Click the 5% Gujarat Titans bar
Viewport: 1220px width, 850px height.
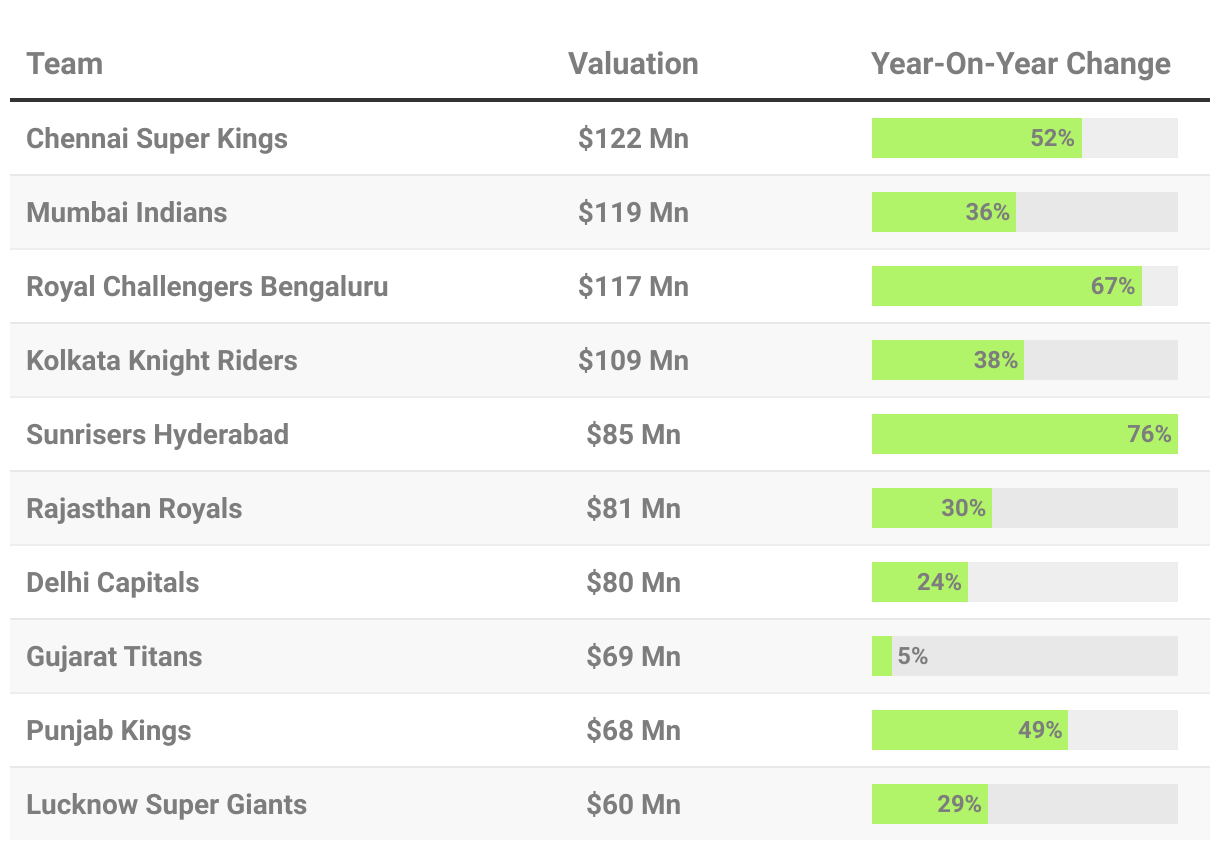882,656
